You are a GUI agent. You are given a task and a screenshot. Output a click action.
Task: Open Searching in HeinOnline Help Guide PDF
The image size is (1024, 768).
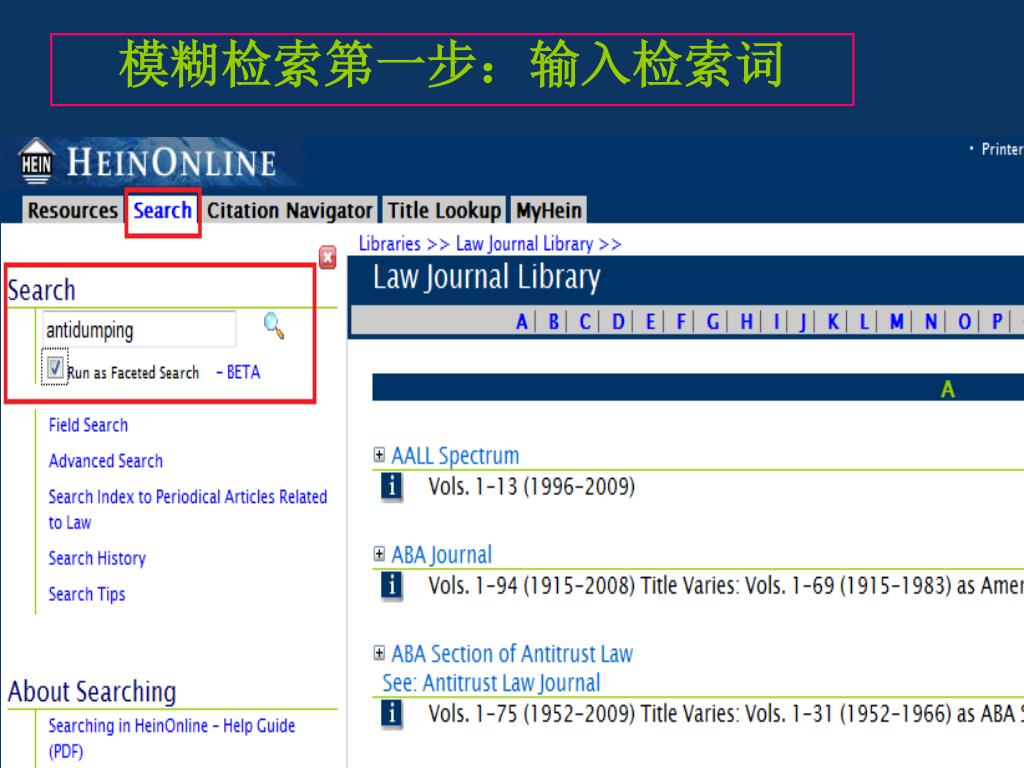pos(172,738)
